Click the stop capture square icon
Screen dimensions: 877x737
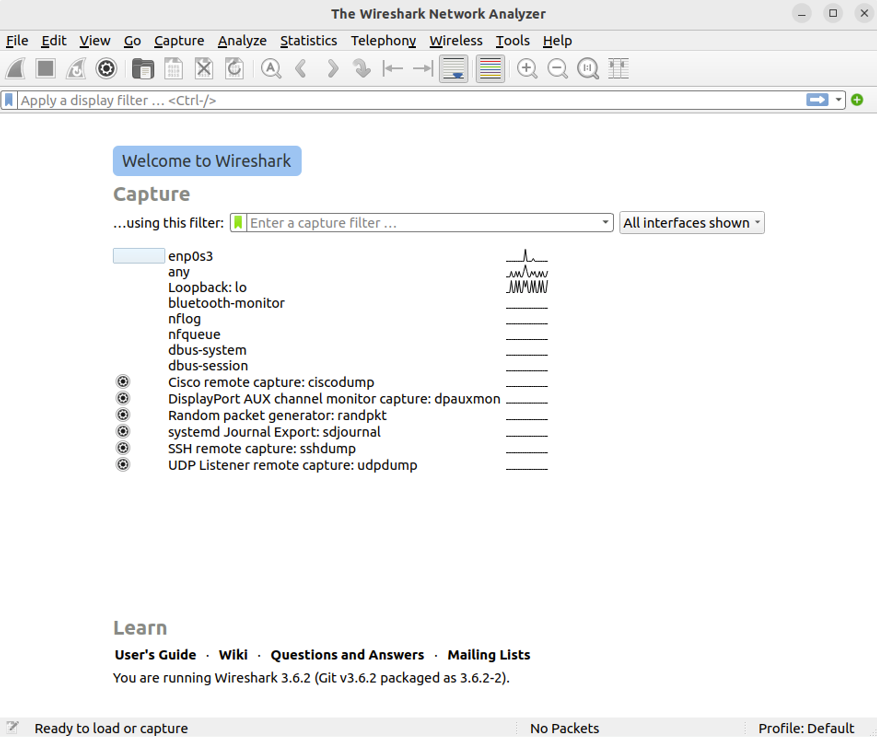click(45, 69)
